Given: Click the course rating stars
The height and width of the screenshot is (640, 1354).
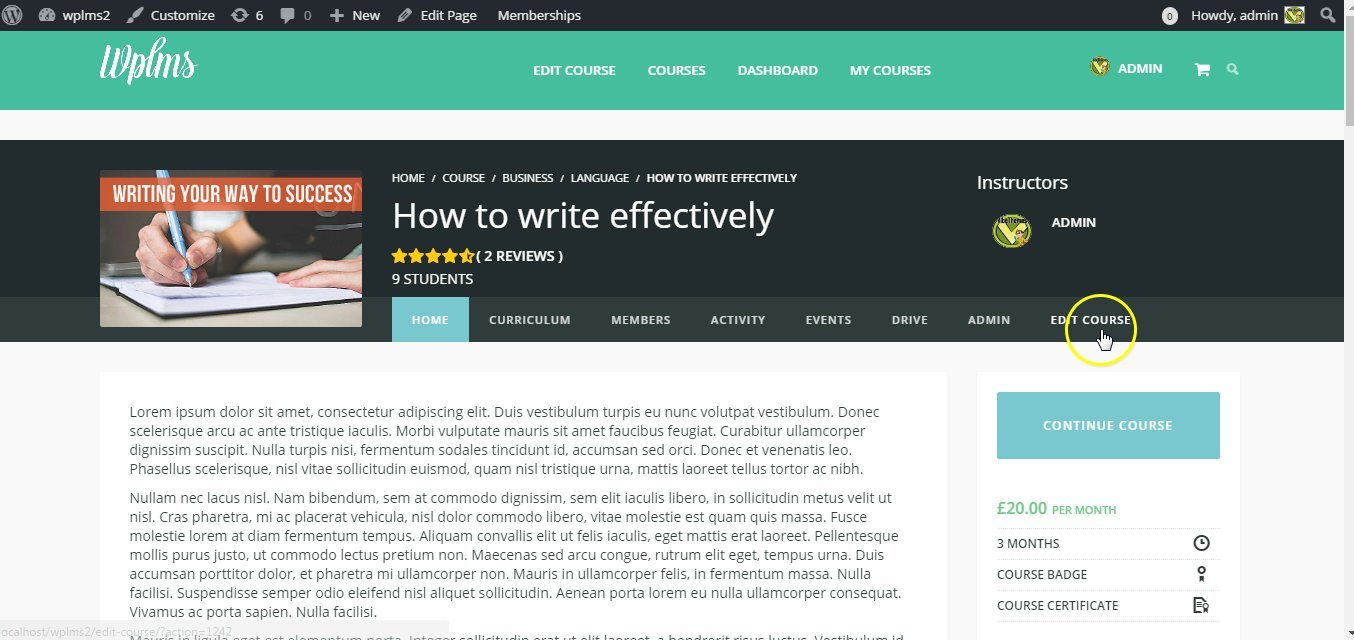Looking at the screenshot, I should tap(433, 255).
